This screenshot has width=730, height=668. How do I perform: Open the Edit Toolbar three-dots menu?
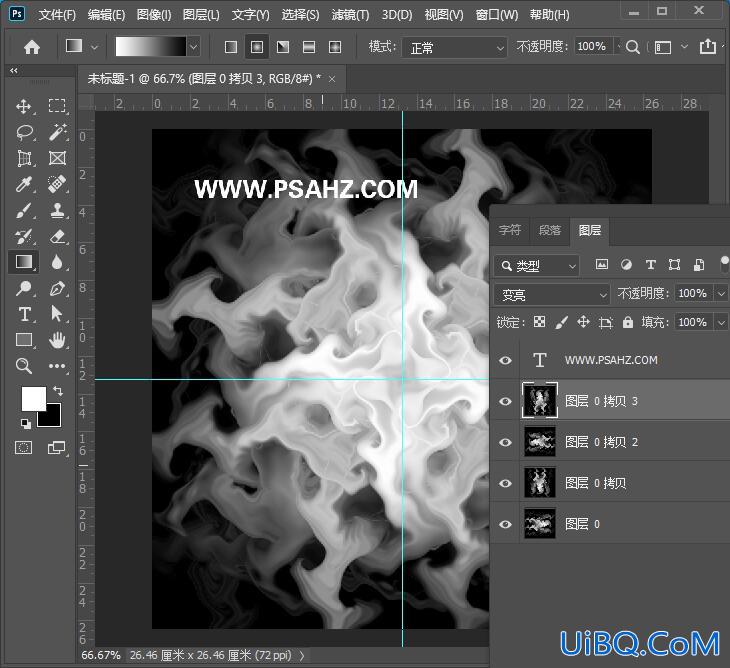pos(57,366)
